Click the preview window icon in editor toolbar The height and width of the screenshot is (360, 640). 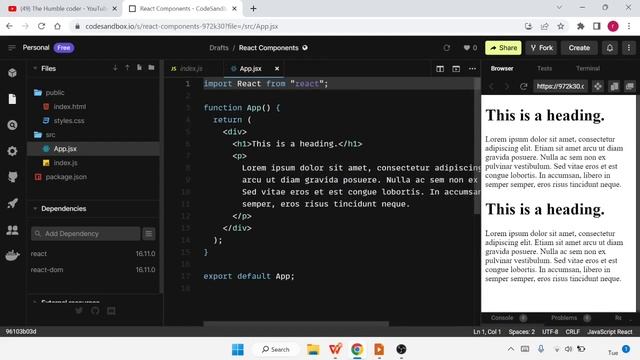456,69
